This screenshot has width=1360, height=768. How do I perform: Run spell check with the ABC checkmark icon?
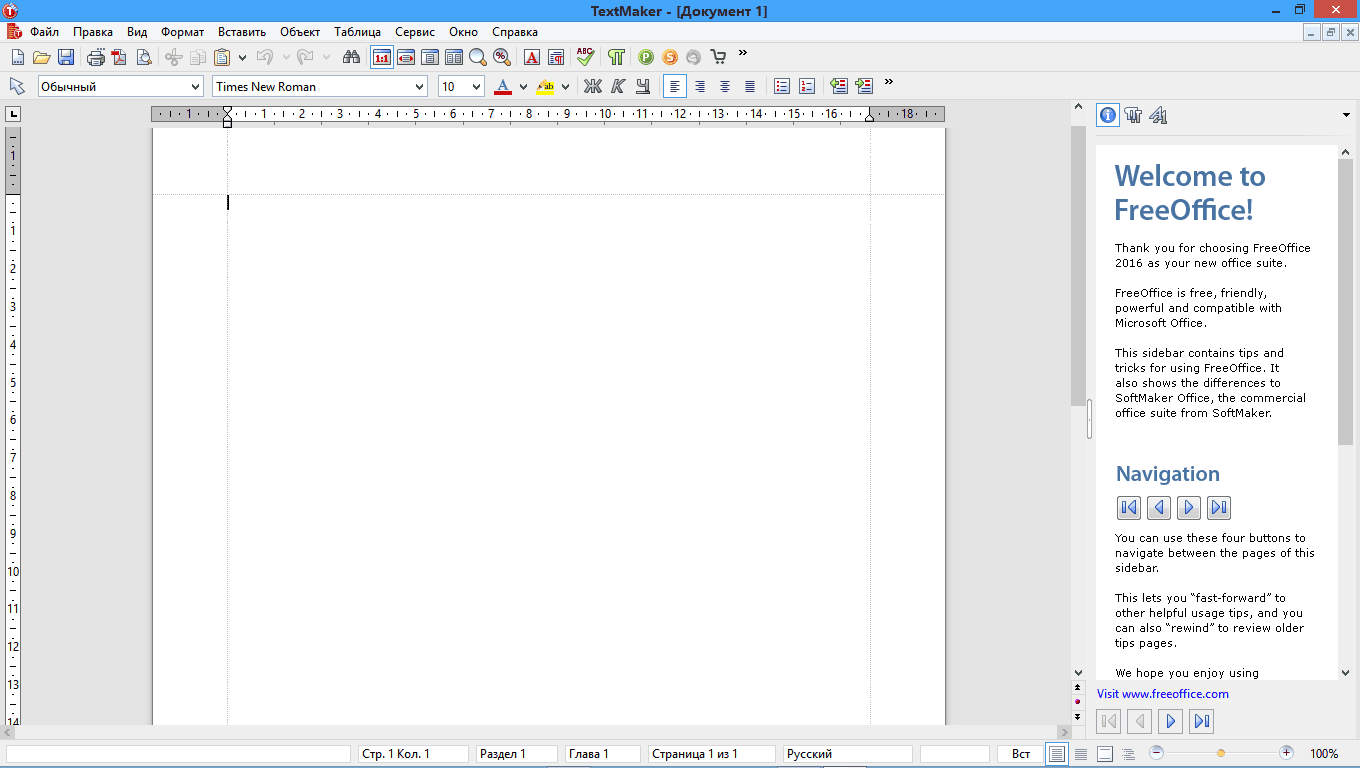[585, 57]
